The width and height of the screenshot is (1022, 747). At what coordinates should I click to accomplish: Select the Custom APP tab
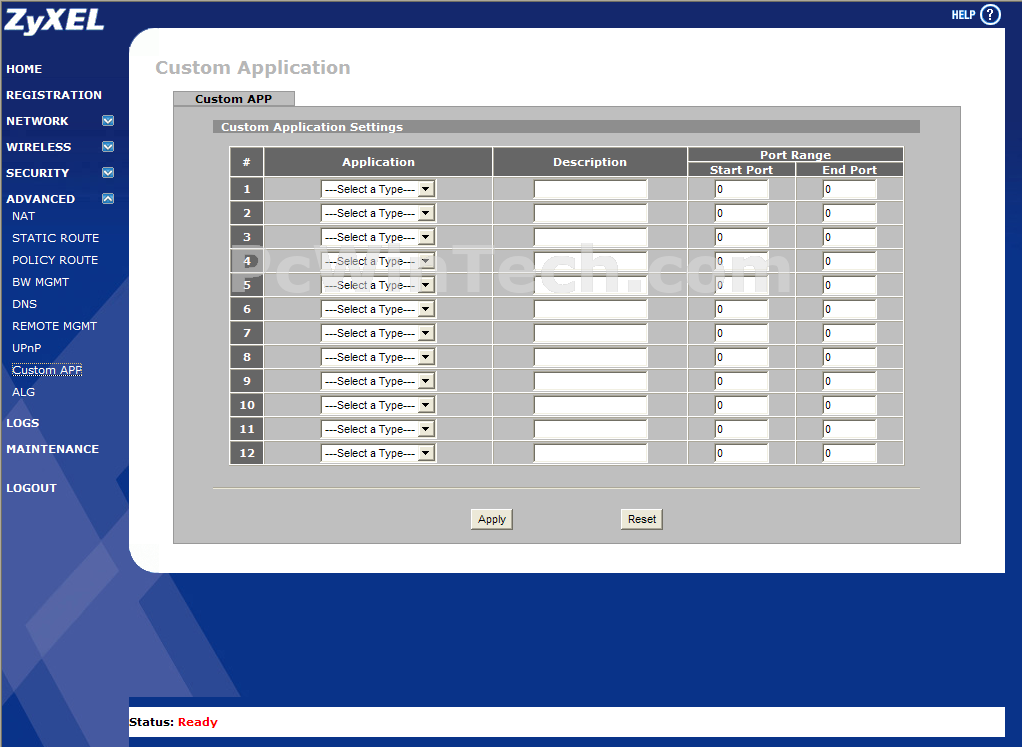(x=233, y=98)
